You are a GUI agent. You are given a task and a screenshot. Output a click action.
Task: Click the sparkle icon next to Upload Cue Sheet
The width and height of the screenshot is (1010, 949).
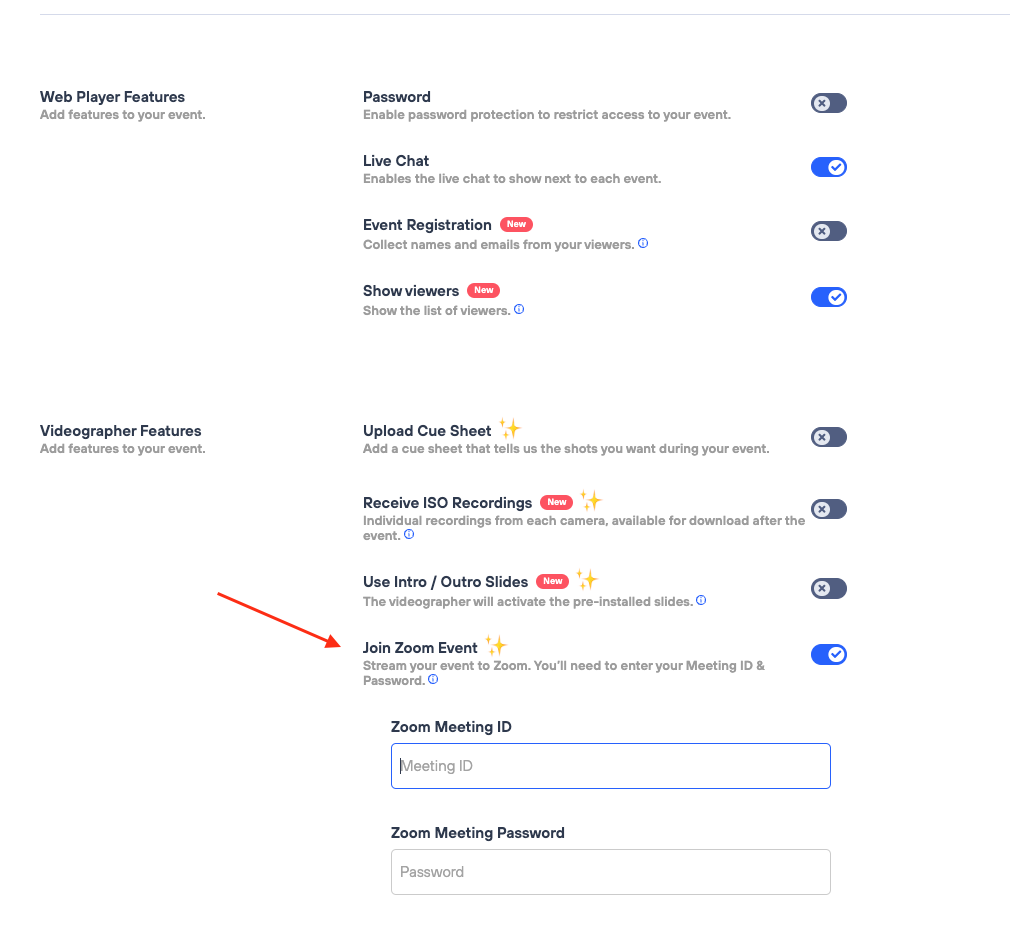[x=510, y=430]
